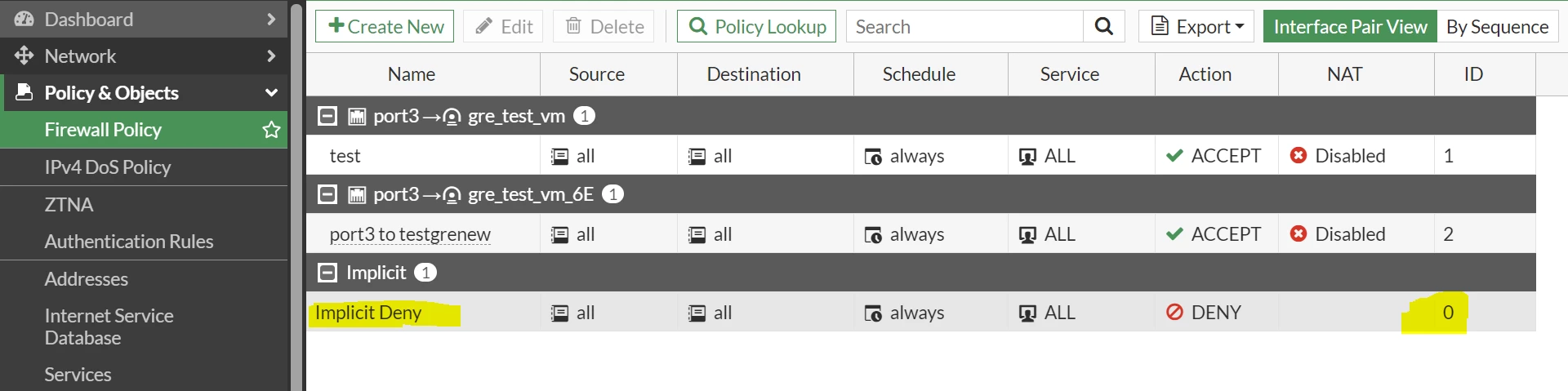This screenshot has height=391, width=1568.
Task: Click the always schedule in test row
Action: click(917, 156)
